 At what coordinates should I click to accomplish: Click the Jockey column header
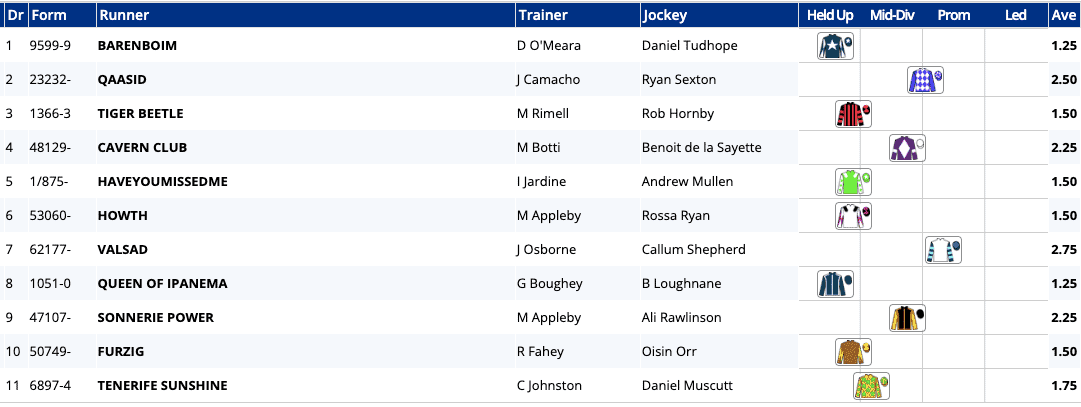click(664, 15)
